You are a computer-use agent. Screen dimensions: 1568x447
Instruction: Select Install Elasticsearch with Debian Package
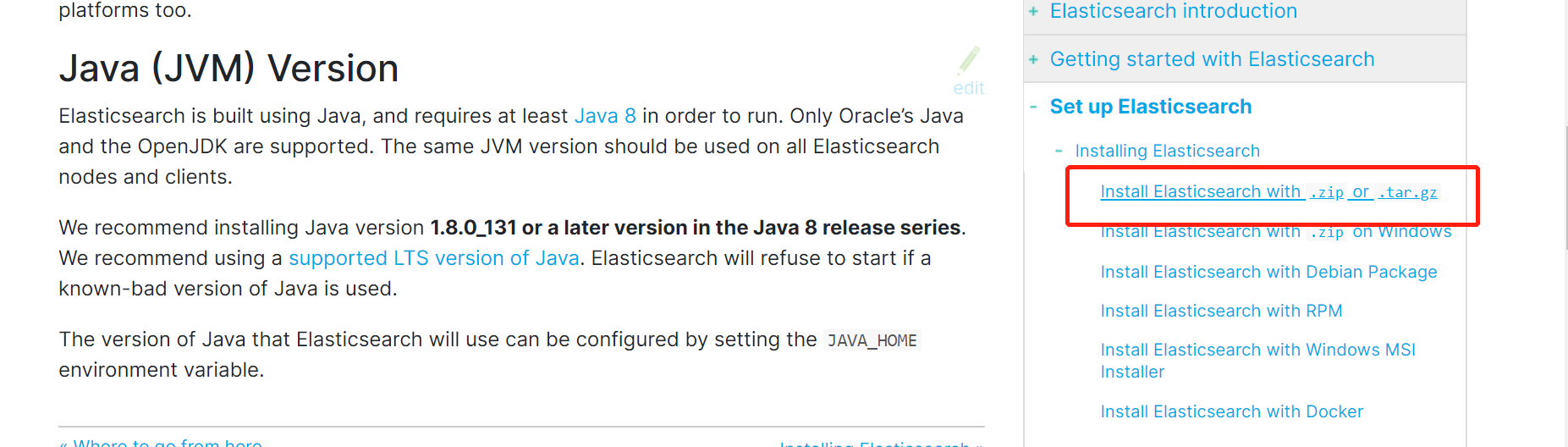click(x=1268, y=272)
